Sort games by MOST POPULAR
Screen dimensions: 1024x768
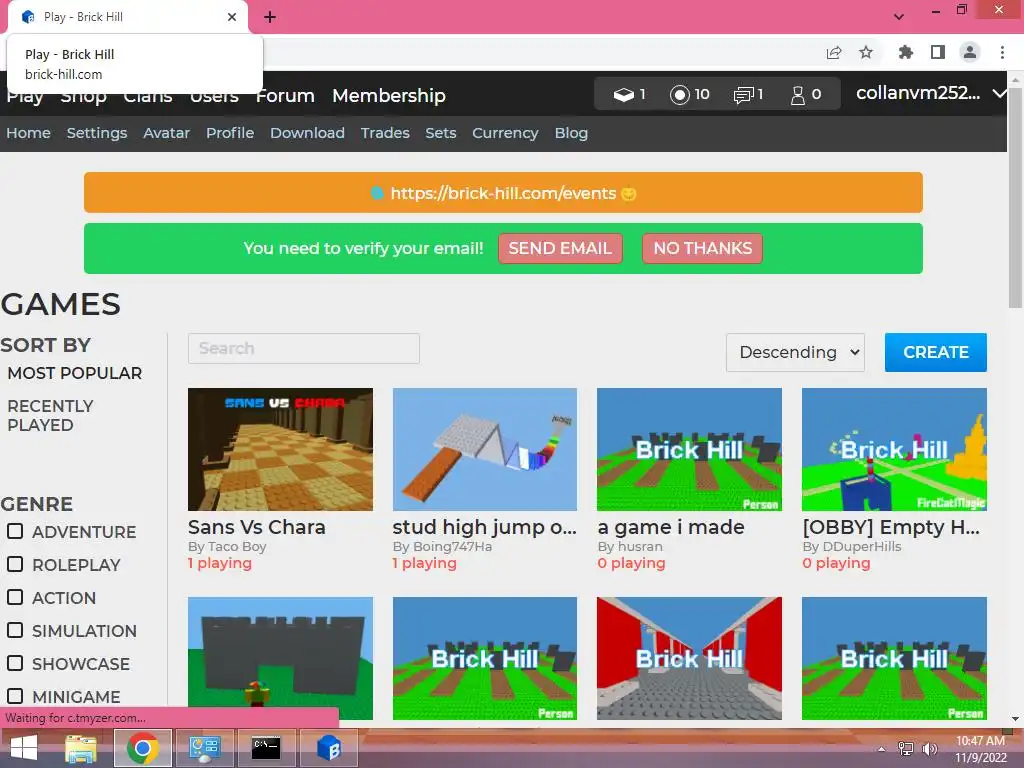click(x=74, y=374)
